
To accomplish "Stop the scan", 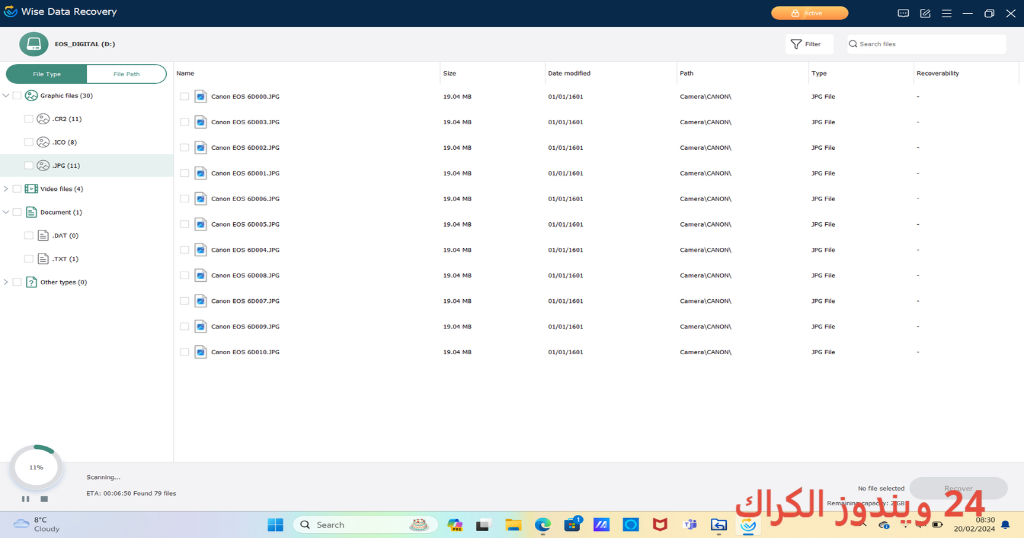I will 44,499.
